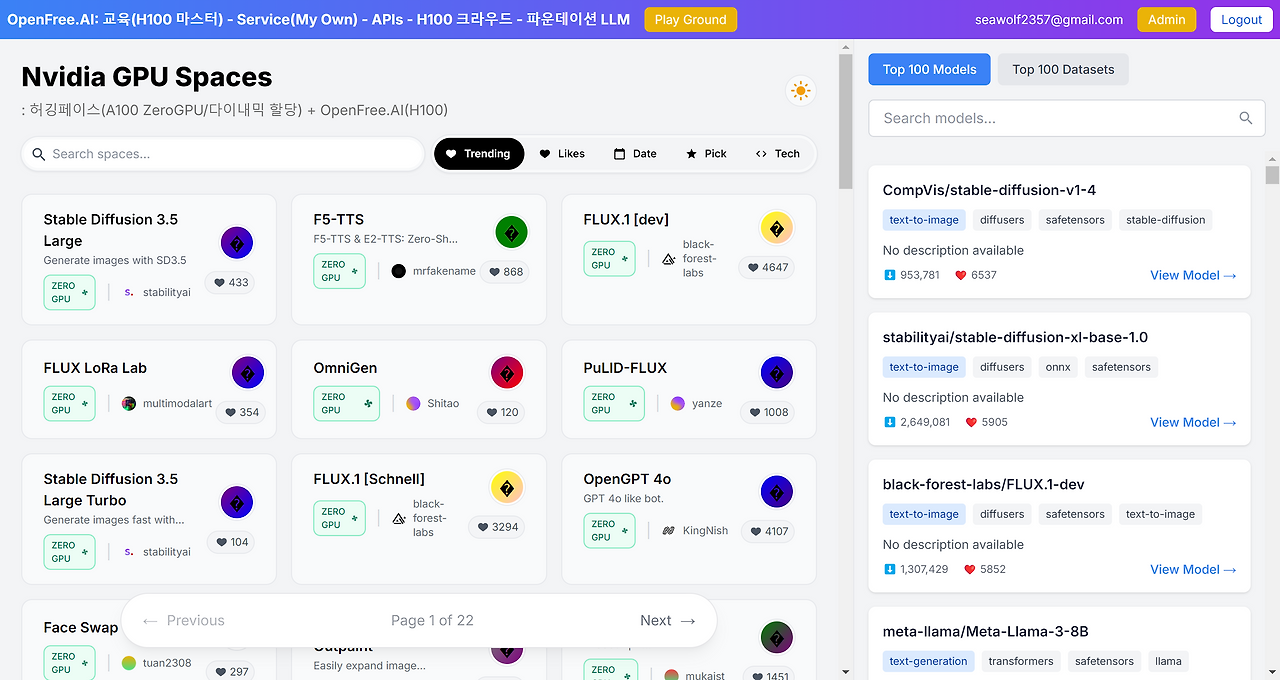Click the FLUX.1 [dev] yellow avatar icon
This screenshot has height=680, width=1280.
click(777, 229)
